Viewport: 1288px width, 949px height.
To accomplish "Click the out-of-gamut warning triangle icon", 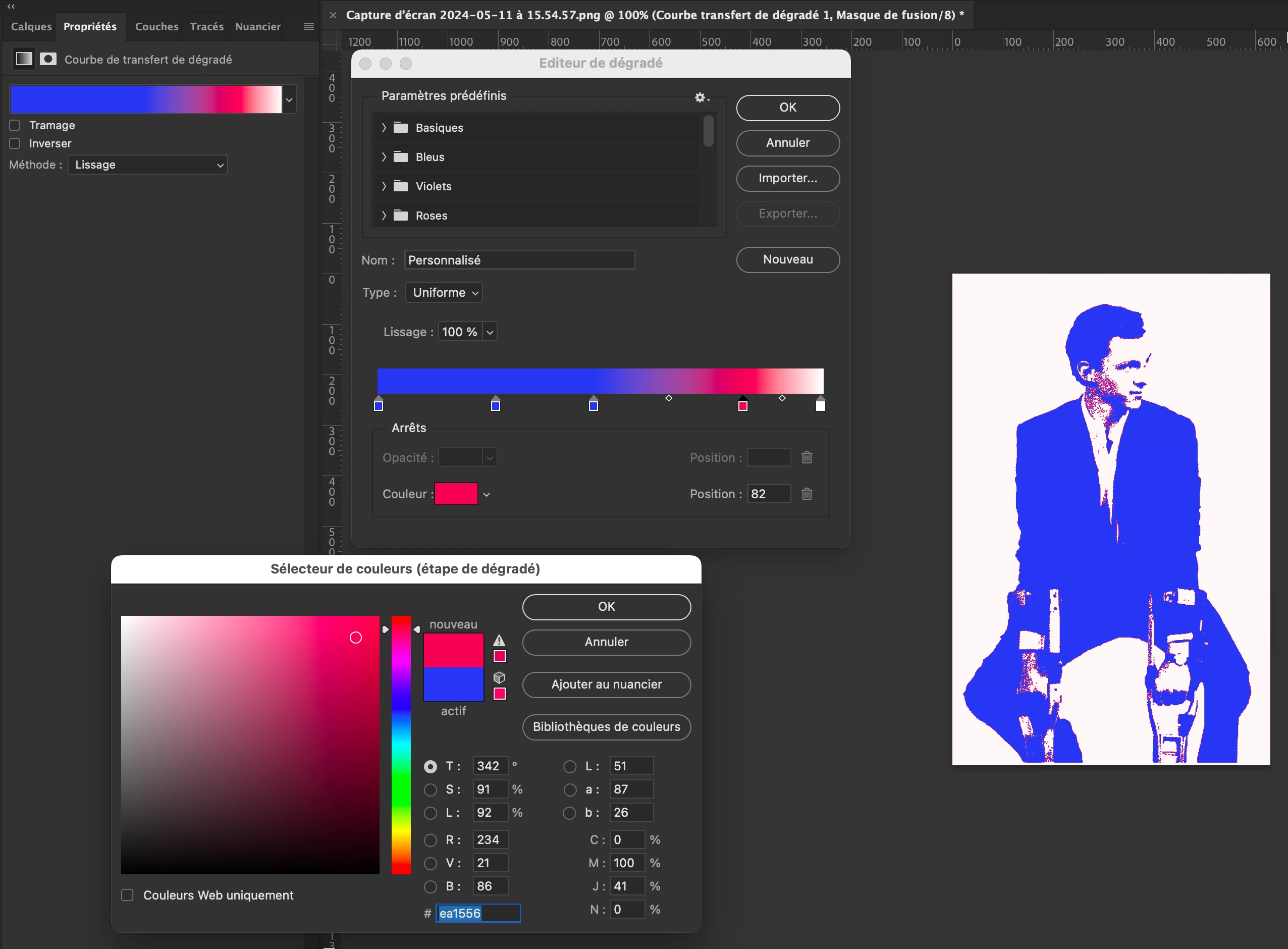I will [x=499, y=641].
